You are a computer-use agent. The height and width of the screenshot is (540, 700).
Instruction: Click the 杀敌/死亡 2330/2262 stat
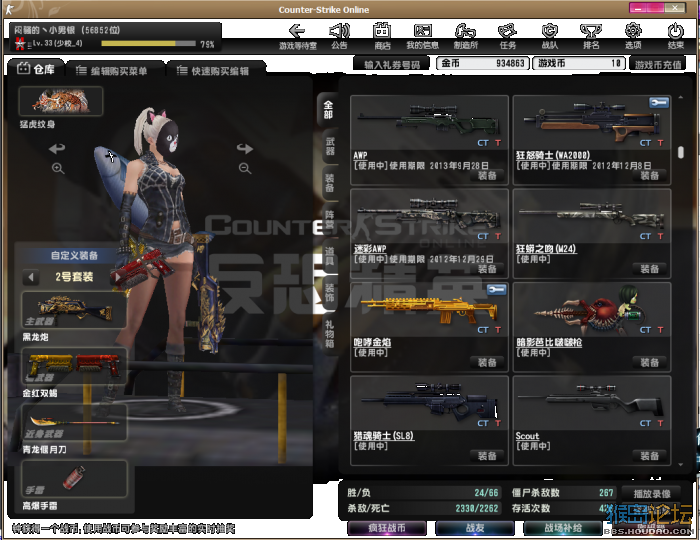click(422, 508)
